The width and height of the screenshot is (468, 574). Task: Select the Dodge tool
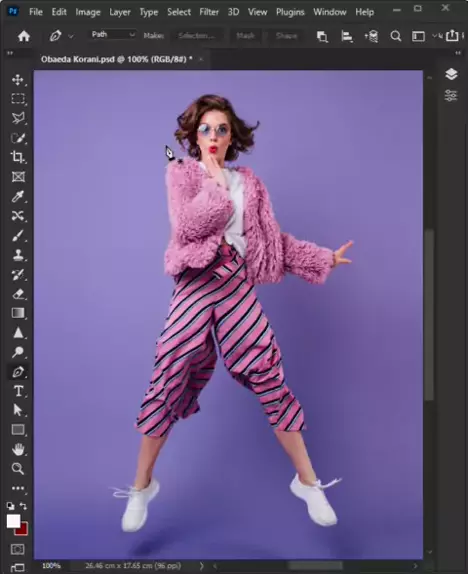18,352
